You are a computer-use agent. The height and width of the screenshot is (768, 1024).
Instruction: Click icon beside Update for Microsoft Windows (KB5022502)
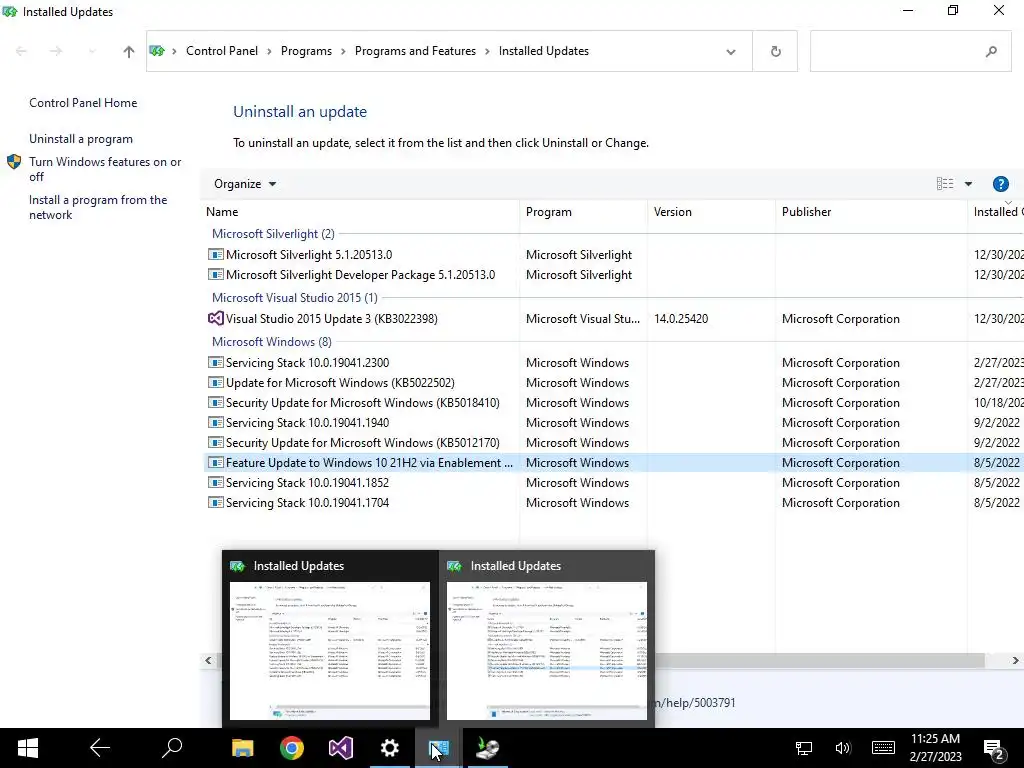click(216, 383)
